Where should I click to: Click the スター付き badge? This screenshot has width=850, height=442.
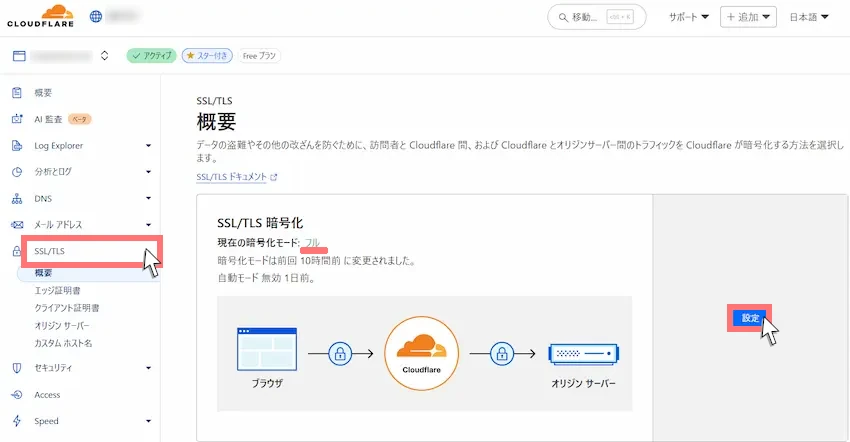(207, 55)
